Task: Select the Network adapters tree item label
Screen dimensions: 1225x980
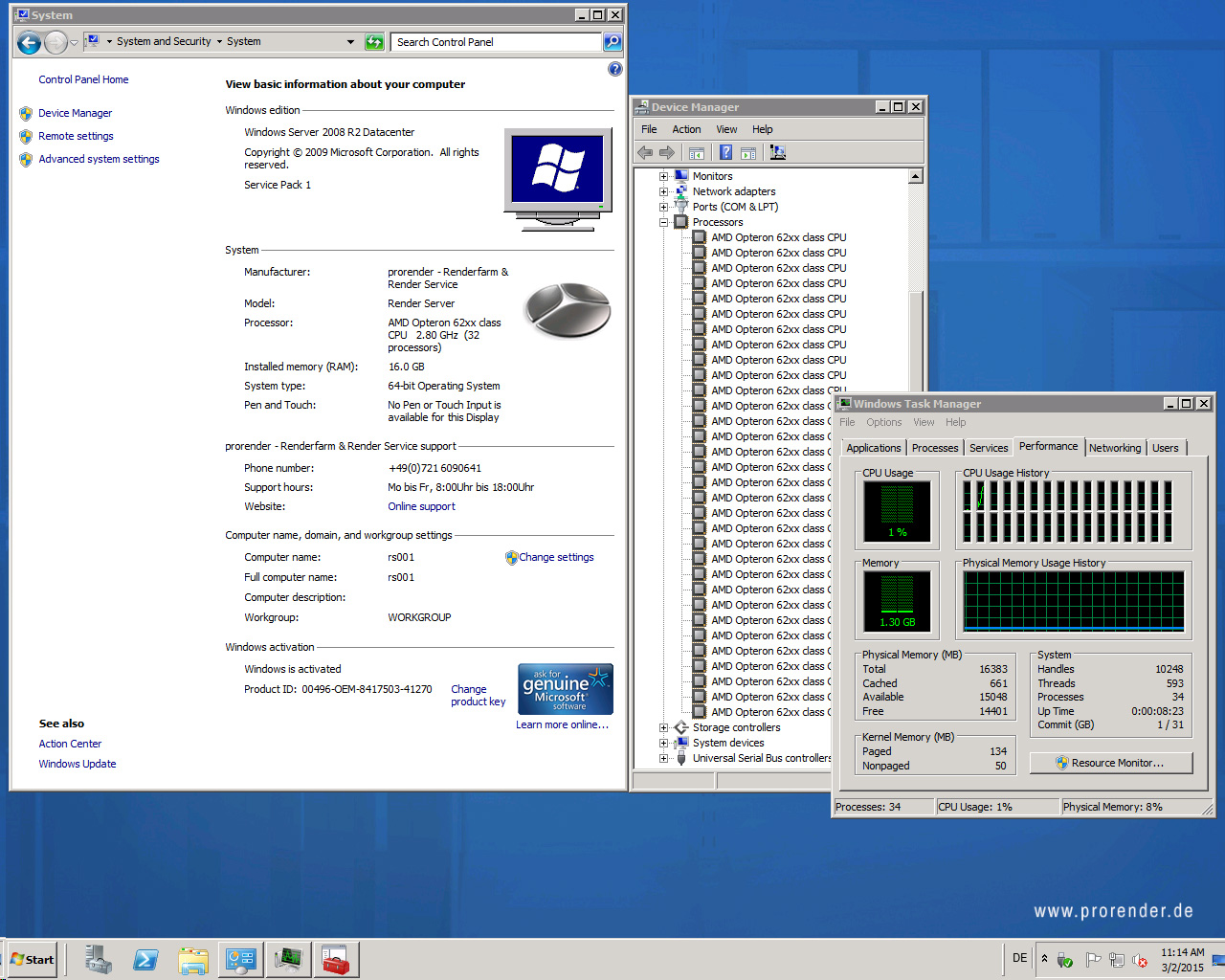Action: coord(733,191)
